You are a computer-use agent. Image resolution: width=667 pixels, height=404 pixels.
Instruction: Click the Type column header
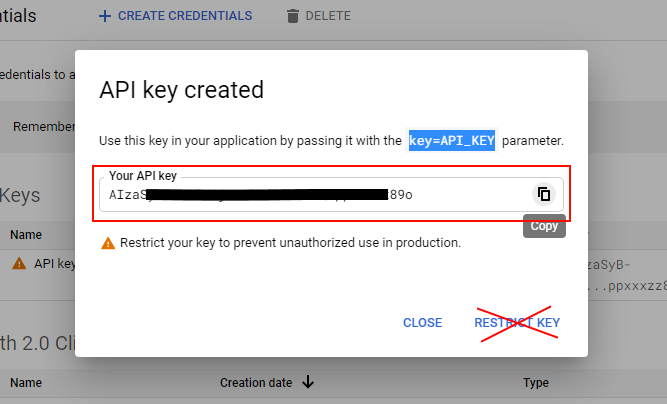point(536,382)
